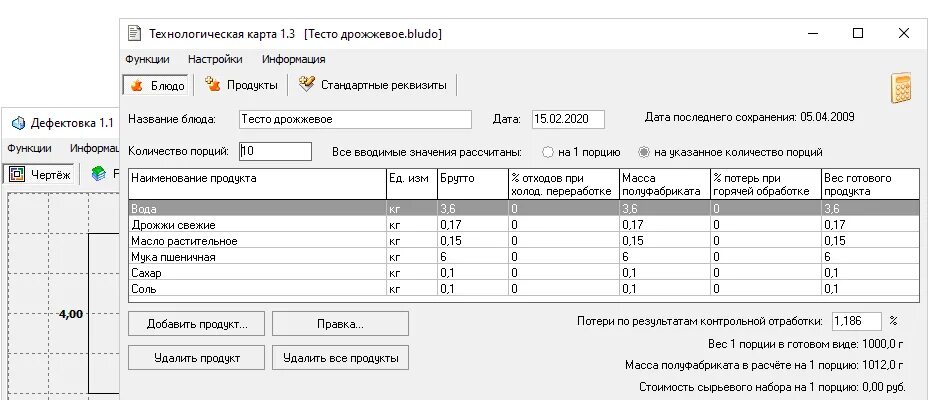Switch to the Блюдо tab
930x400 pixels.
click(x=156, y=85)
